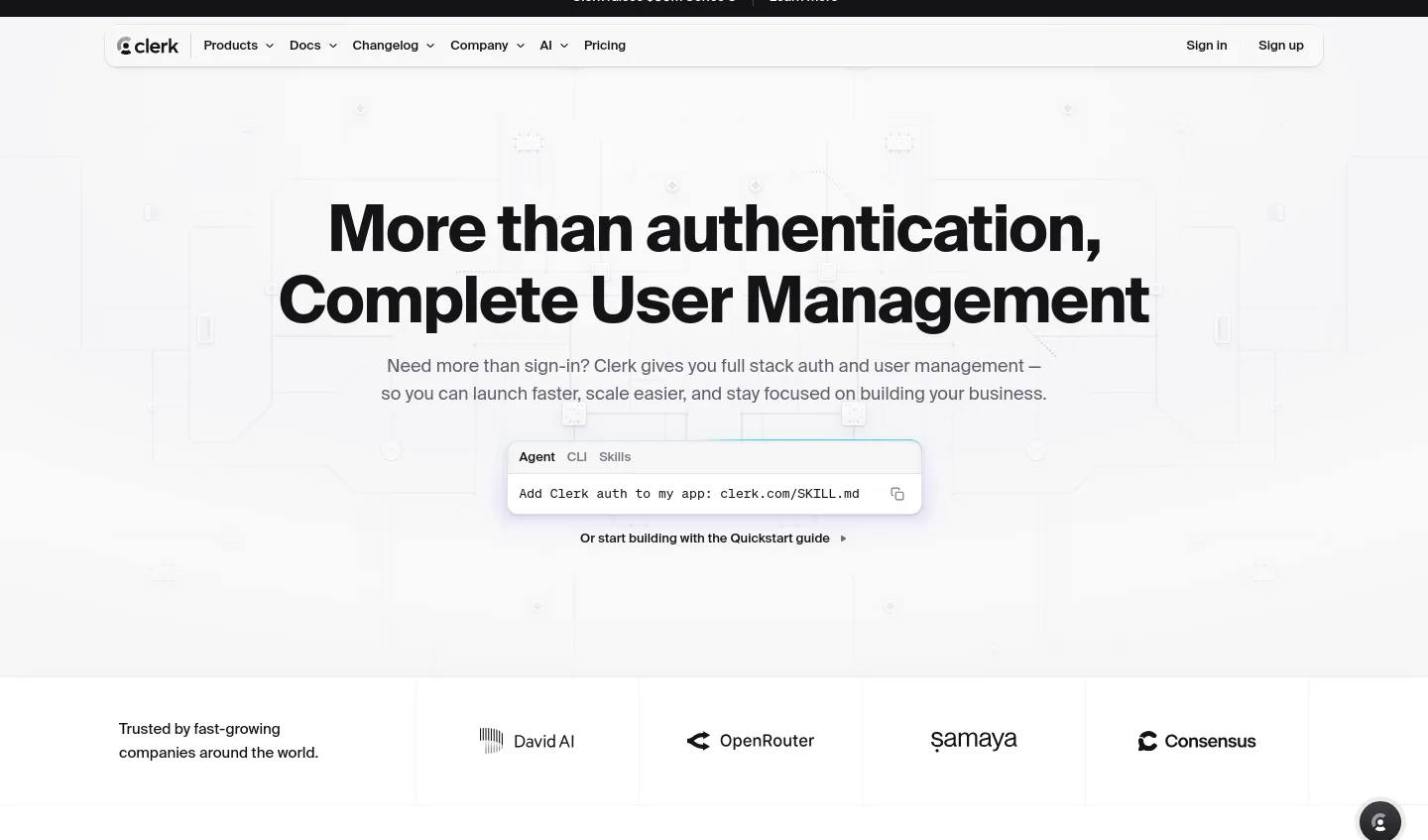Click the Sign in link
This screenshot has height=840, width=1428.
pos(1206,46)
